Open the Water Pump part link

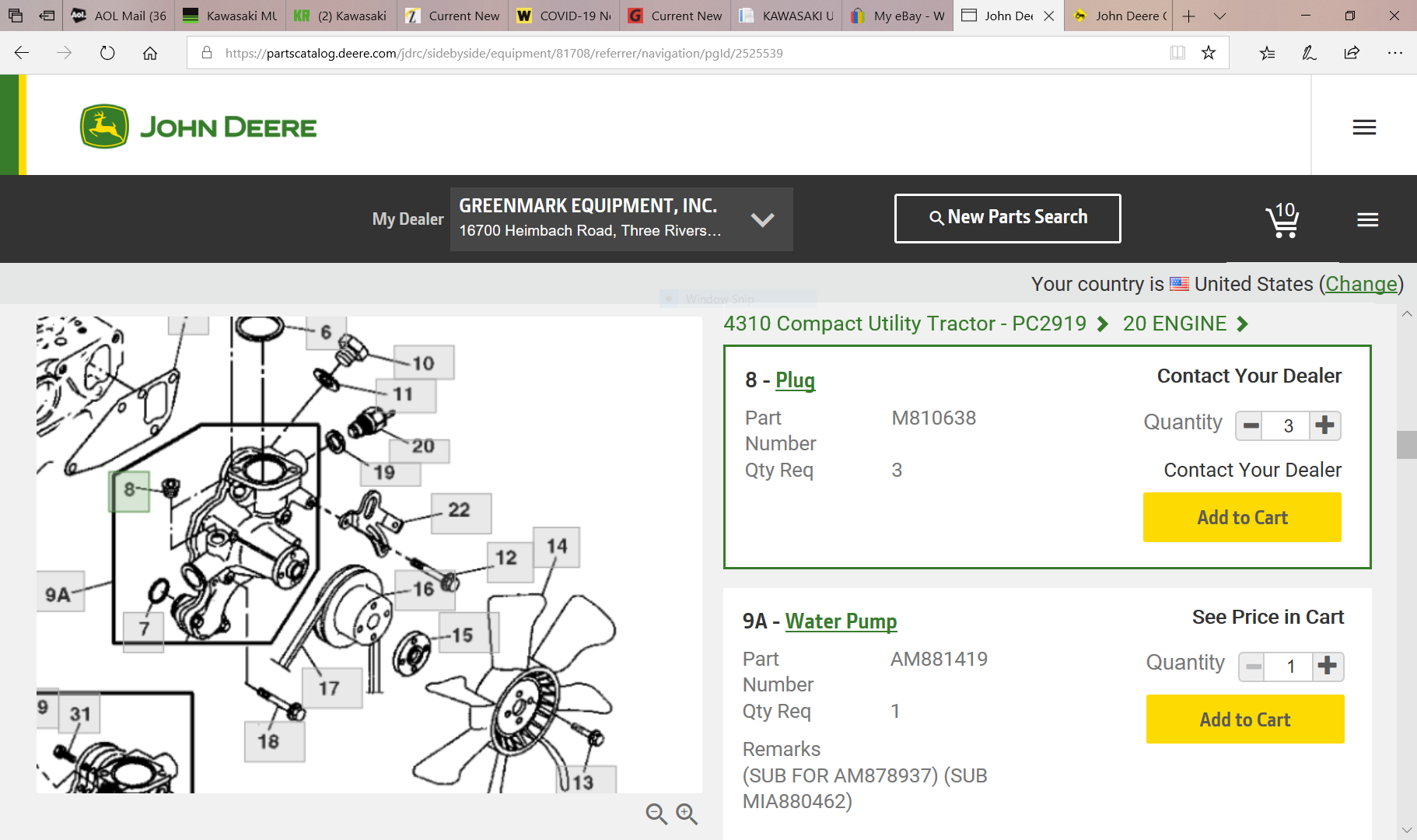[x=841, y=621]
